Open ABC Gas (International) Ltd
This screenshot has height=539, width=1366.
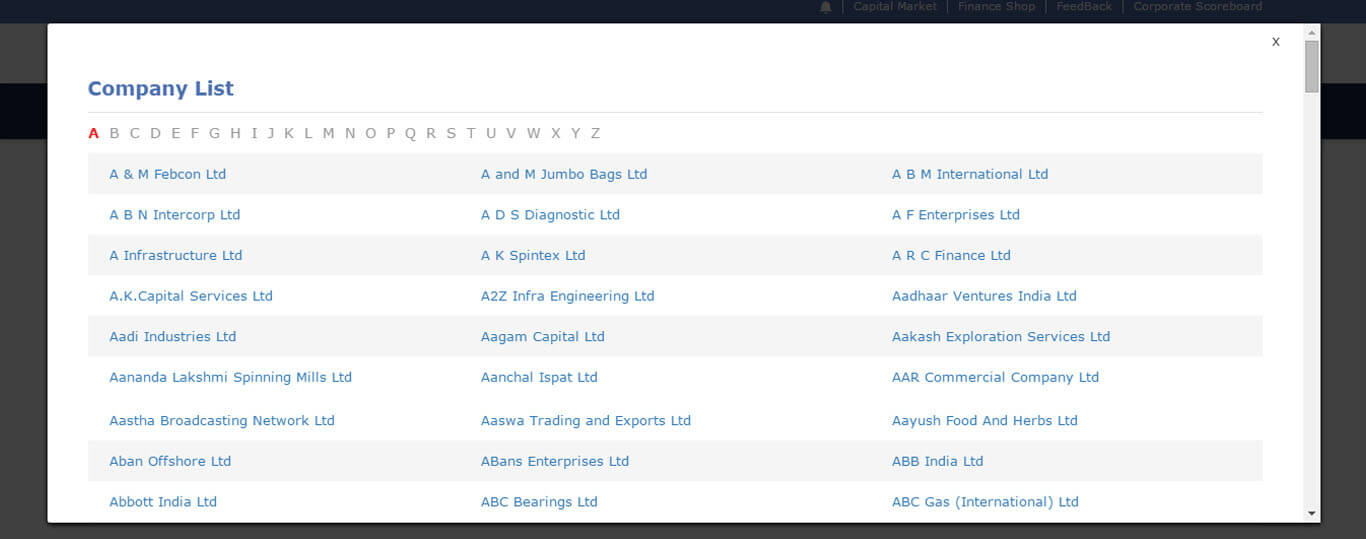985,502
